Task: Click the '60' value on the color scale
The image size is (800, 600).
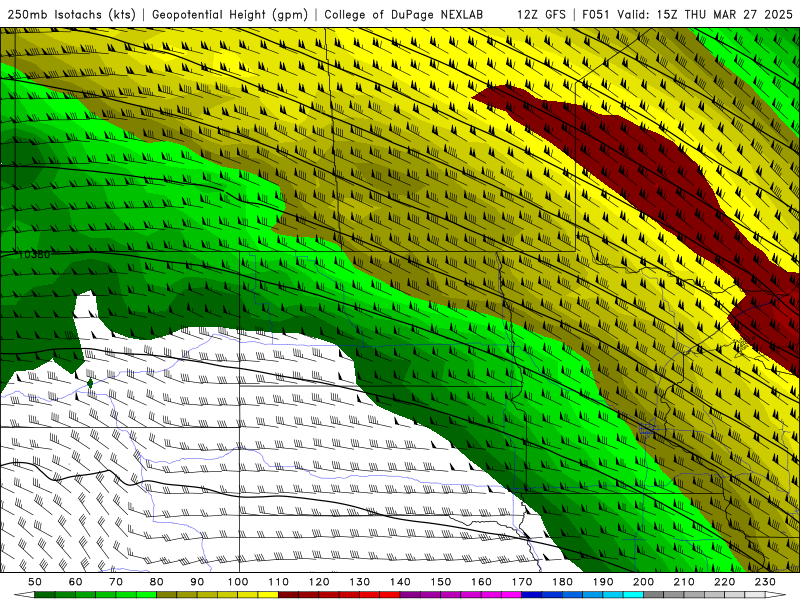Action: tap(76, 582)
